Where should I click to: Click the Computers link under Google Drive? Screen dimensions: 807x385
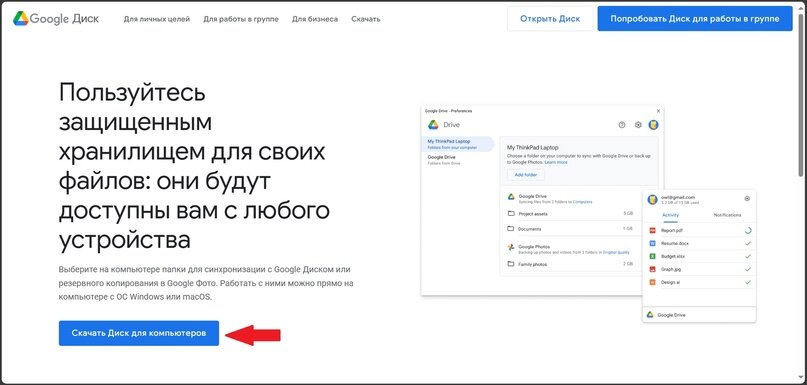click(583, 202)
